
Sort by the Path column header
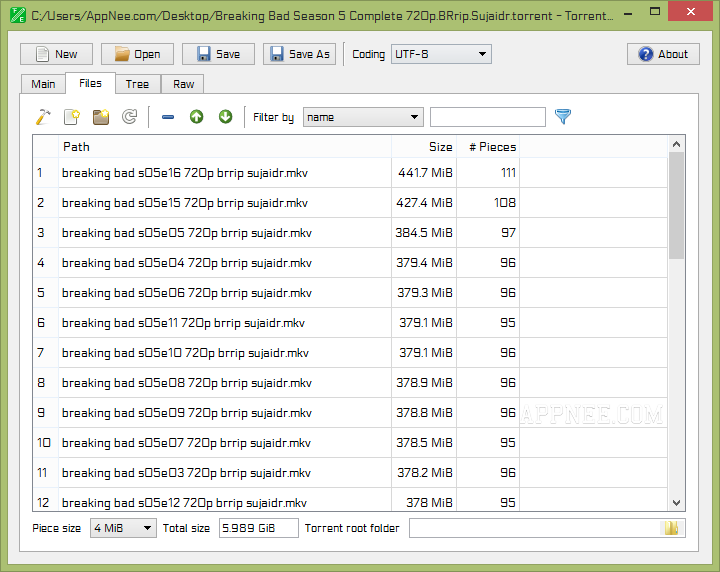click(x=225, y=147)
